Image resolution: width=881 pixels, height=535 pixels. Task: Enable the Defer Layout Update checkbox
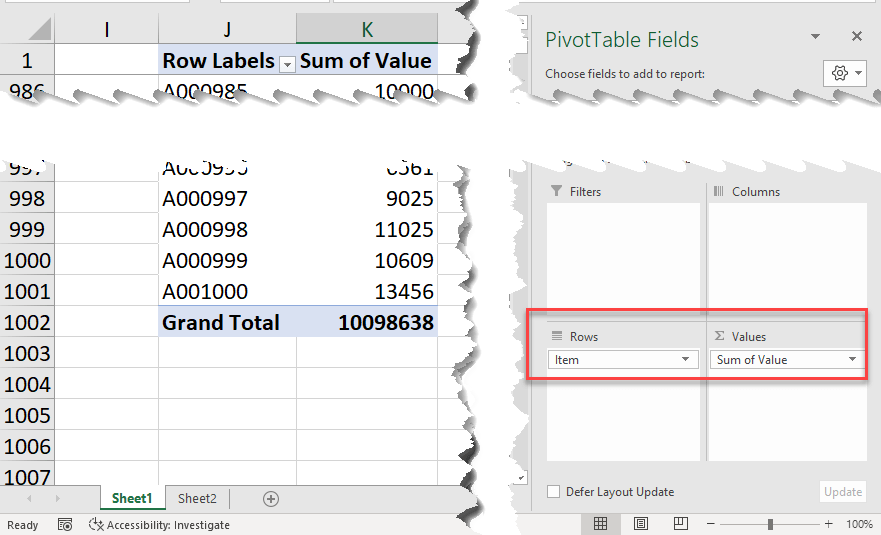pos(554,492)
